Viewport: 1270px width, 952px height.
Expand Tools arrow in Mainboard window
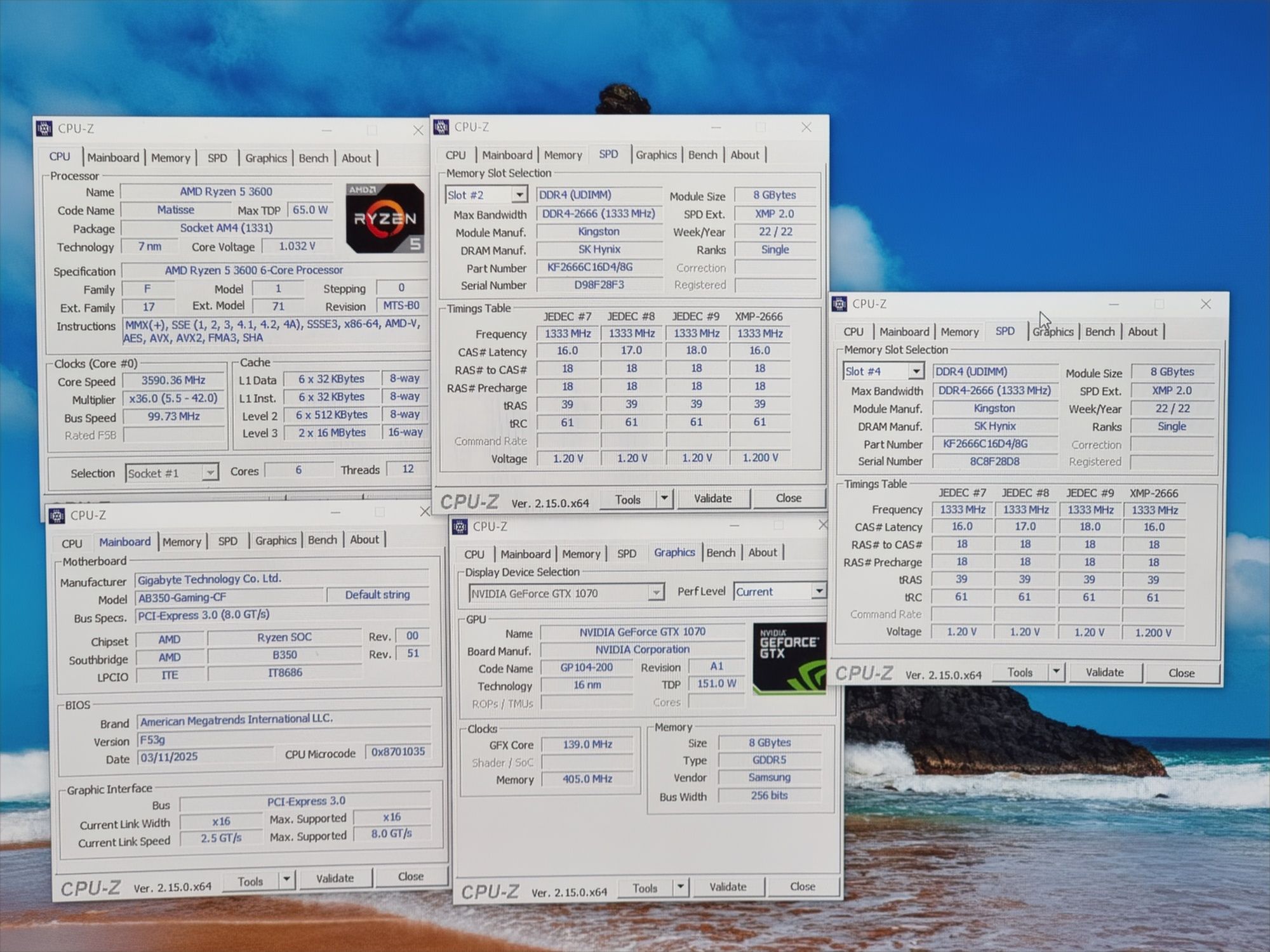(x=286, y=880)
